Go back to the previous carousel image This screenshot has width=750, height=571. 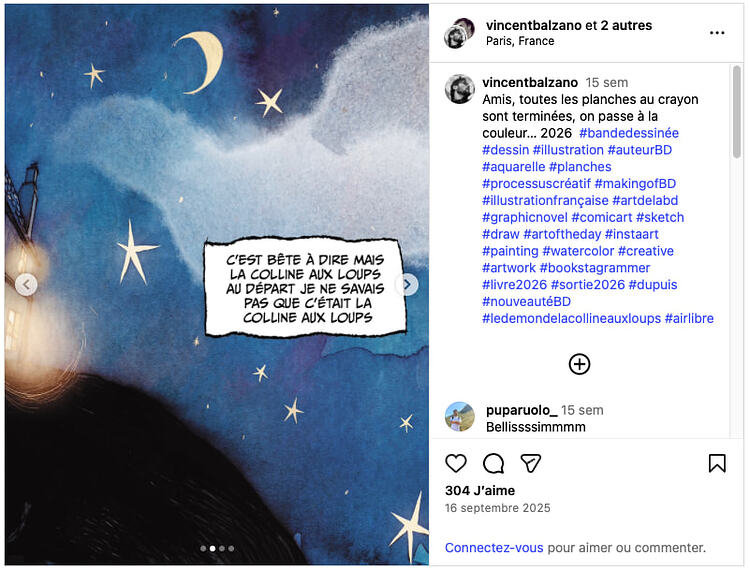(26, 285)
